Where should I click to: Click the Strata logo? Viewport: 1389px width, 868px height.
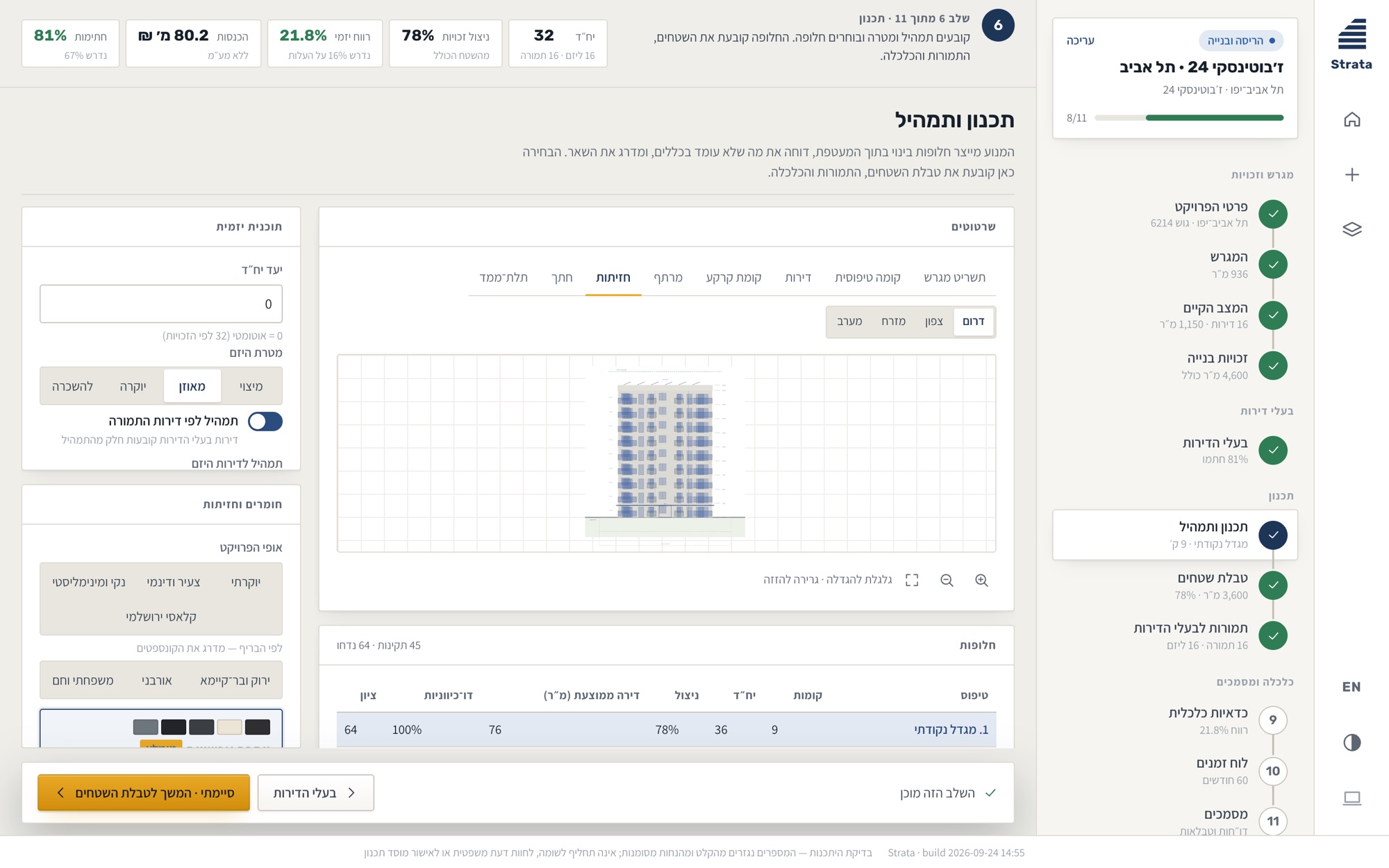click(x=1351, y=44)
